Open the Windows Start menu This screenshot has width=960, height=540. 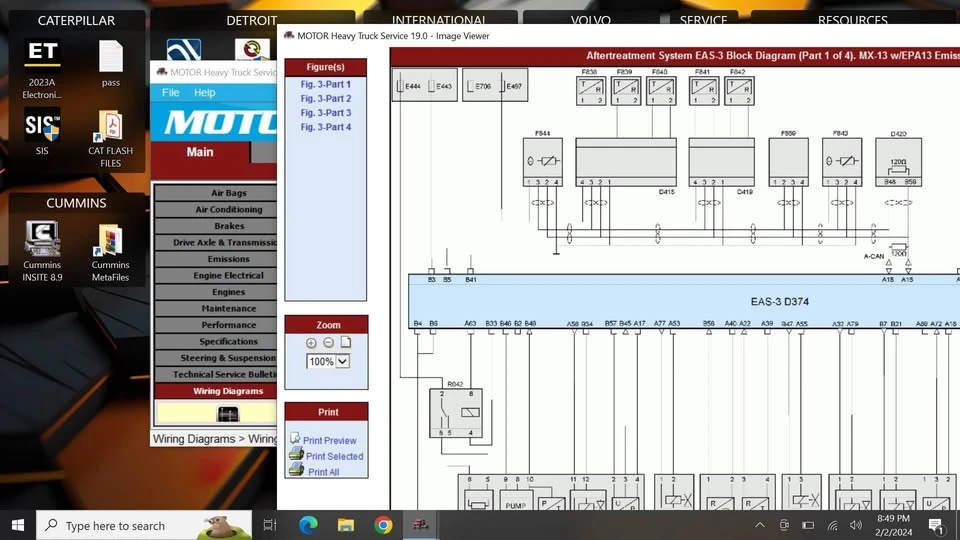pos(18,525)
